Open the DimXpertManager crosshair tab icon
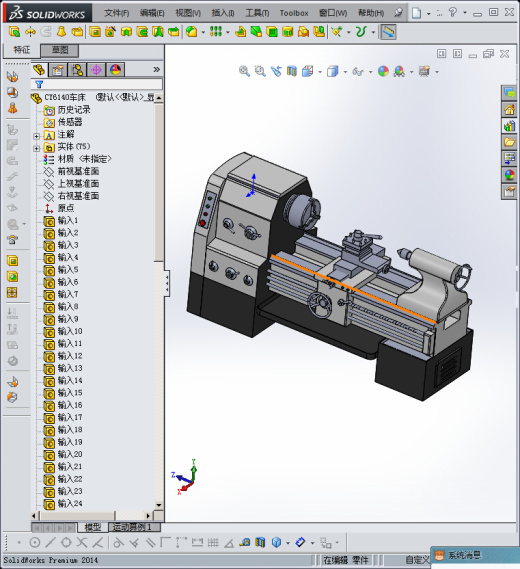This screenshot has width=520, height=569. pos(96,69)
